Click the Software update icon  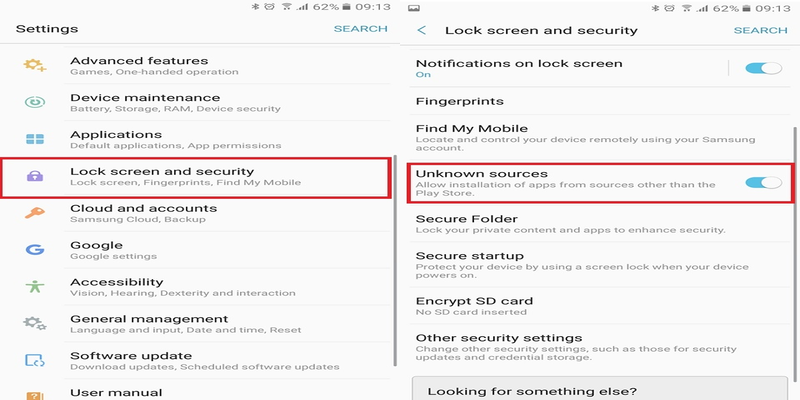tap(35, 361)
